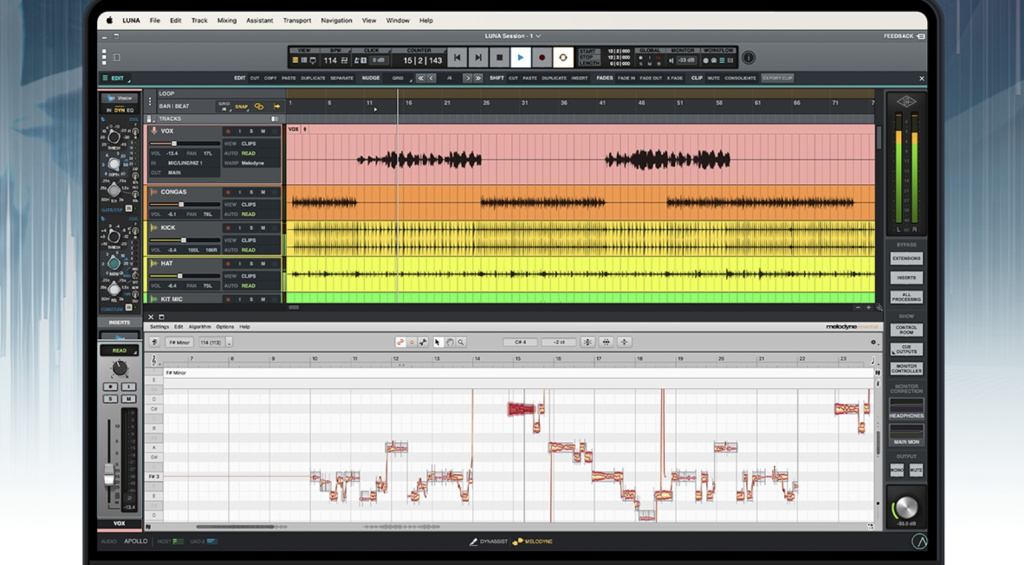This screenshot has width=1024, height=565.
Task: Click the C# 4 pitch field
Action: 520,342
